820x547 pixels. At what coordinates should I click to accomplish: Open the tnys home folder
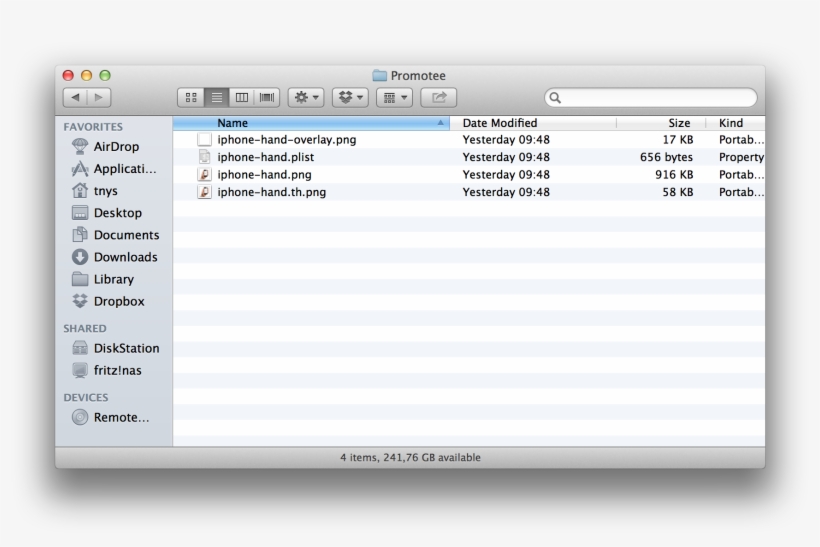114,191
